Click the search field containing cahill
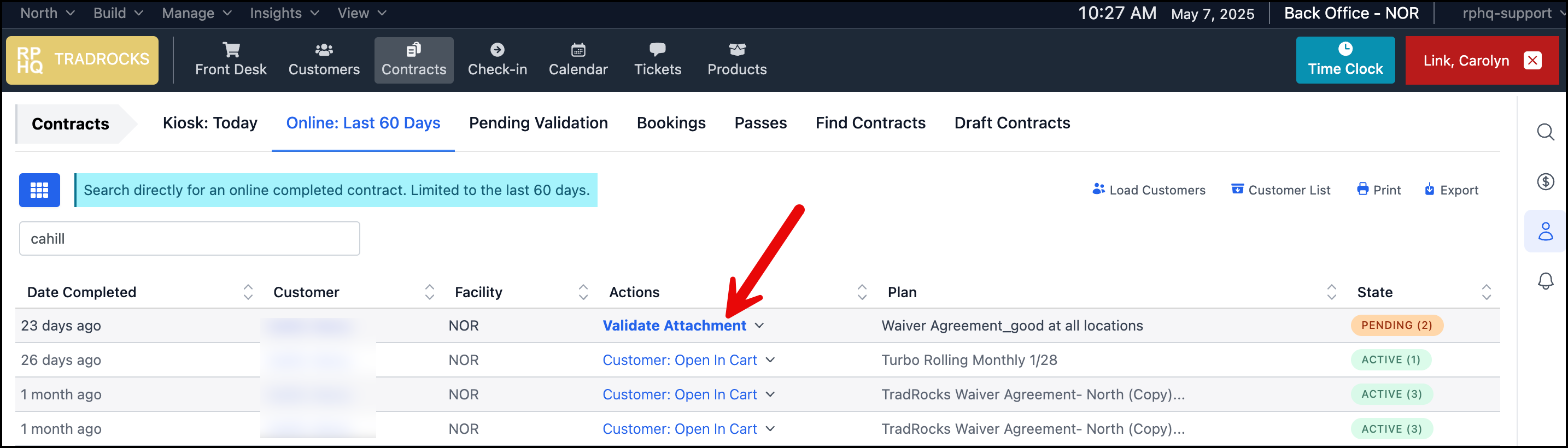This screenshot has height=448, width=1568. 189,239
